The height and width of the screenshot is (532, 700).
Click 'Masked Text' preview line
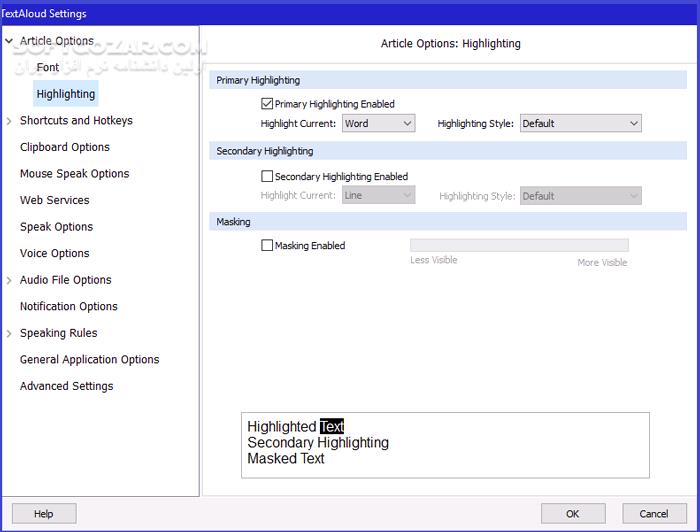tap(286, 459)
